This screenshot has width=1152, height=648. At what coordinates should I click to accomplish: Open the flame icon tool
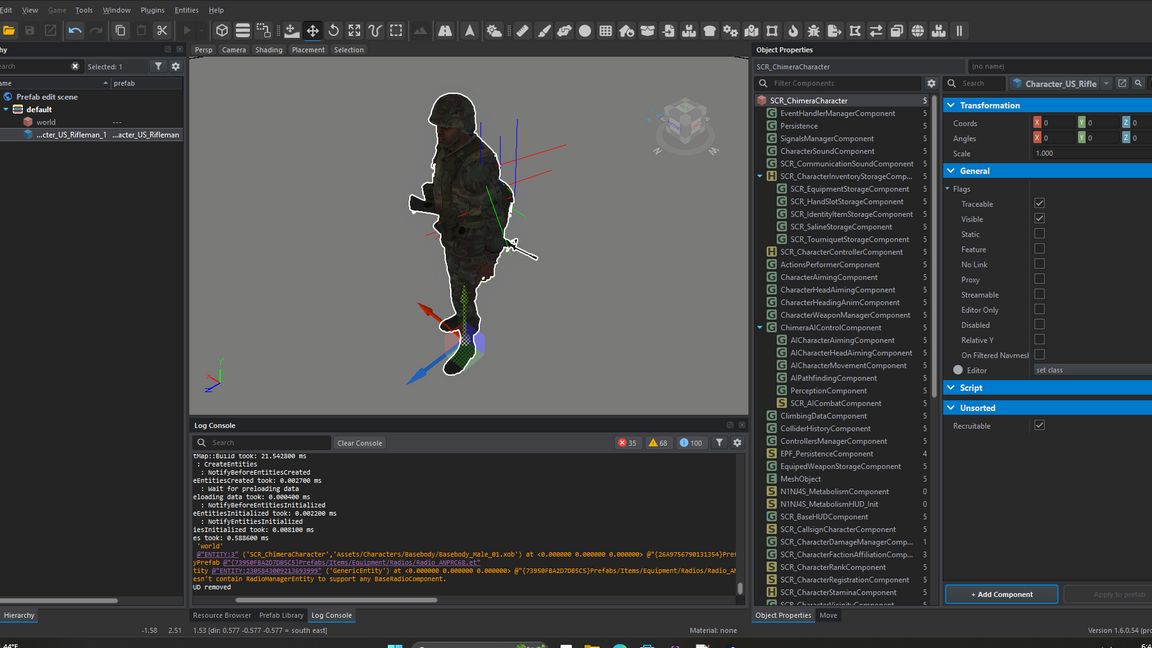pos(793,31)
